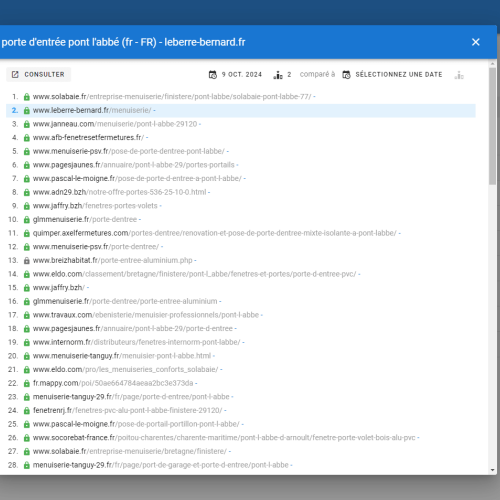Open the www.internorm.fr distributeurs link
The height and width of the screenshot is (500, 500).
click(136, 342)
